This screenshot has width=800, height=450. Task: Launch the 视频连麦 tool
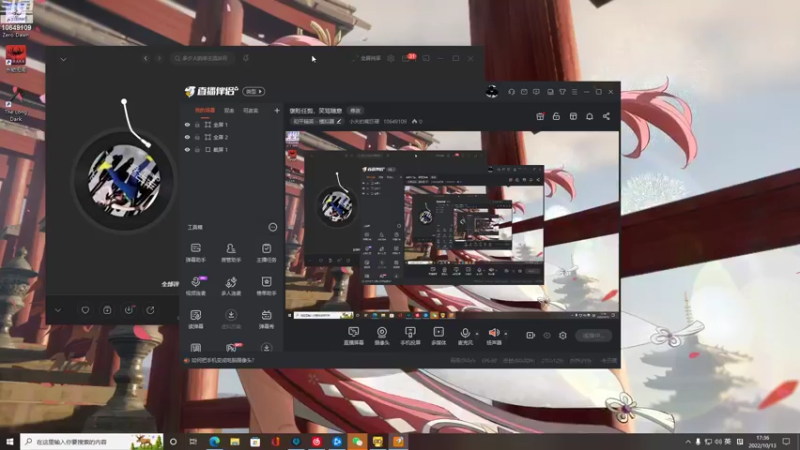[x=196, y=286]
